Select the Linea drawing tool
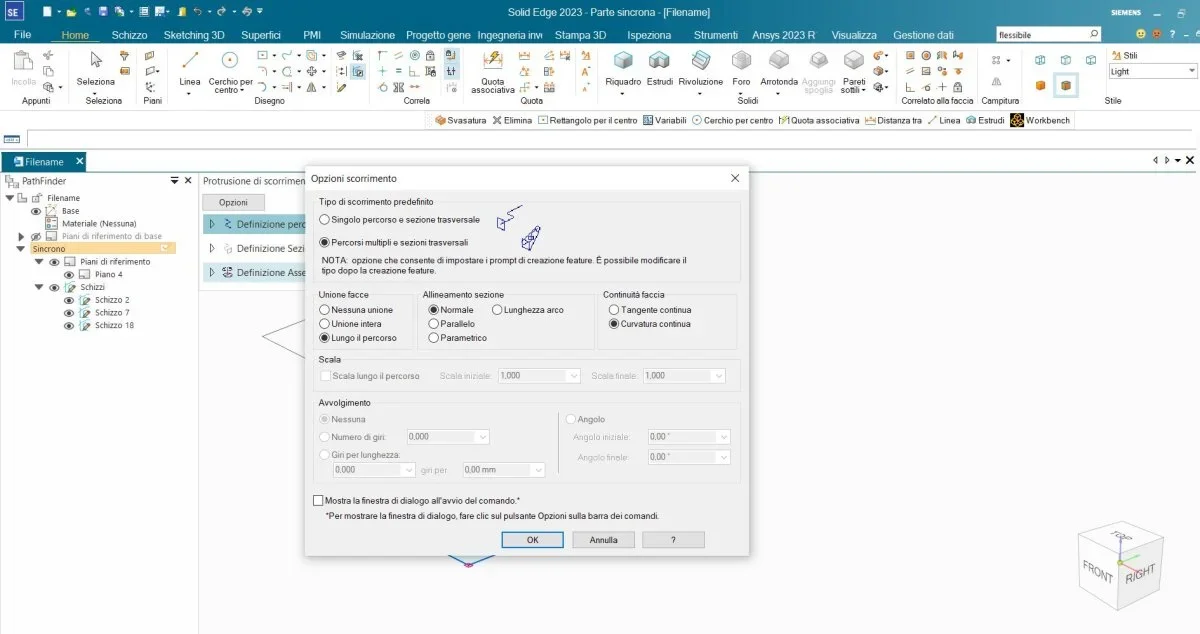Viewport: 1200px width, 634px height. pos(188,70)
